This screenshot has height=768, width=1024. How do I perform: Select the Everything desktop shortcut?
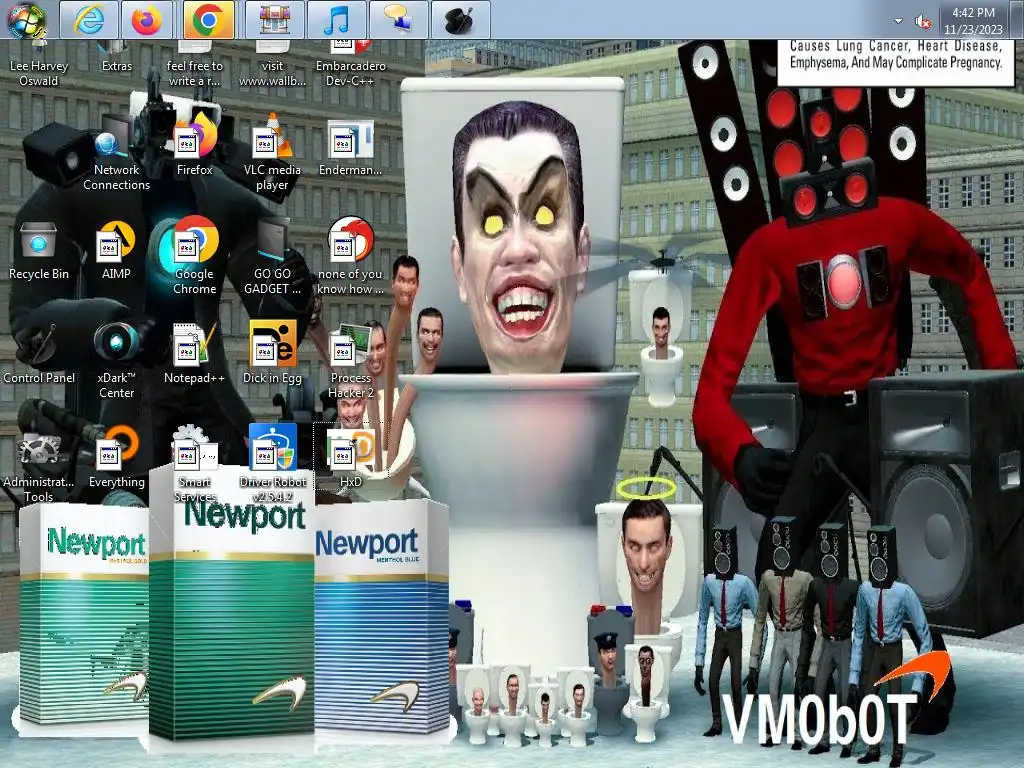pos(116,458)
